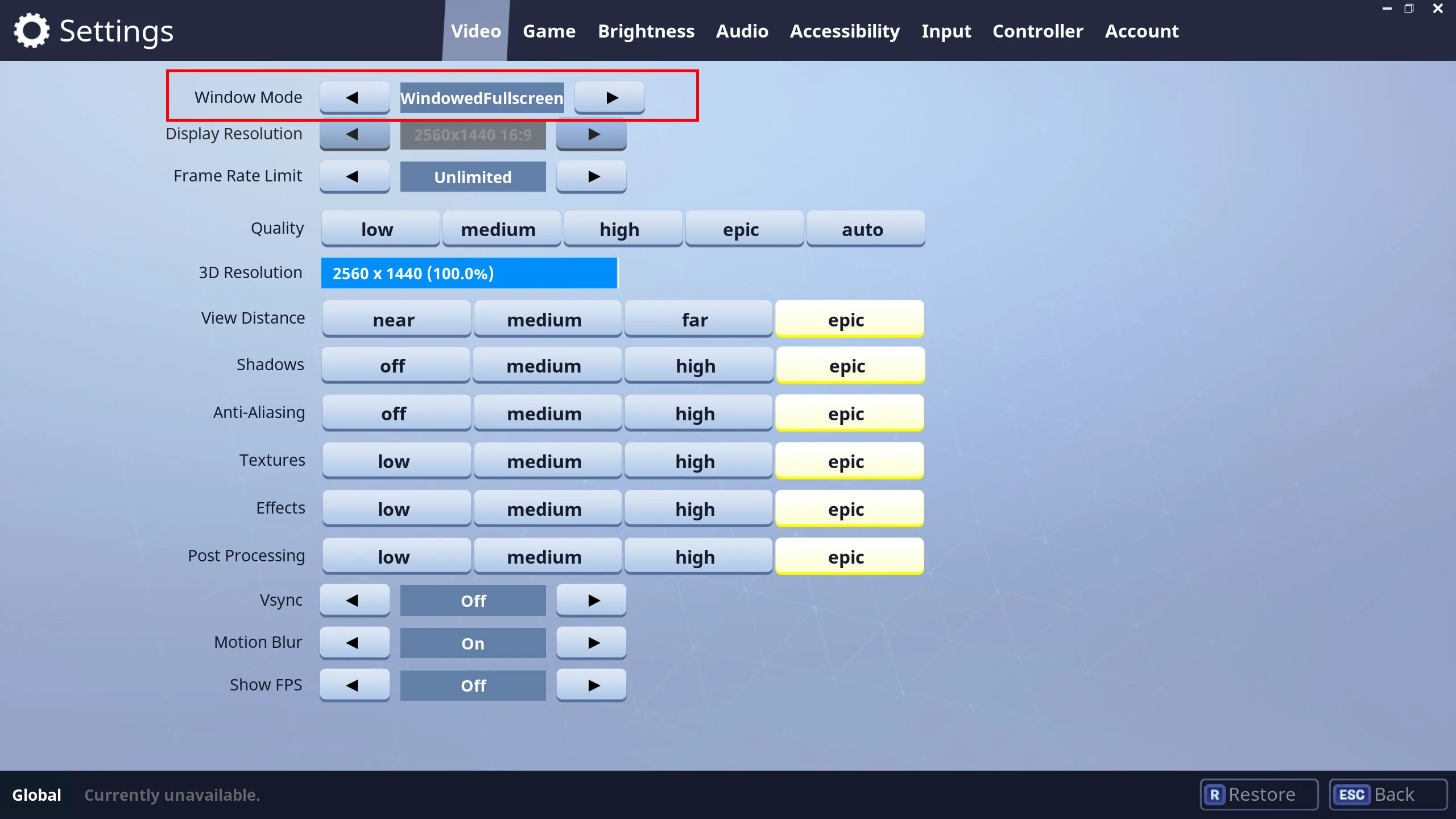1456x819 pixels.
Task: Click Motion Blur left arrow
Action: point(354,643)
